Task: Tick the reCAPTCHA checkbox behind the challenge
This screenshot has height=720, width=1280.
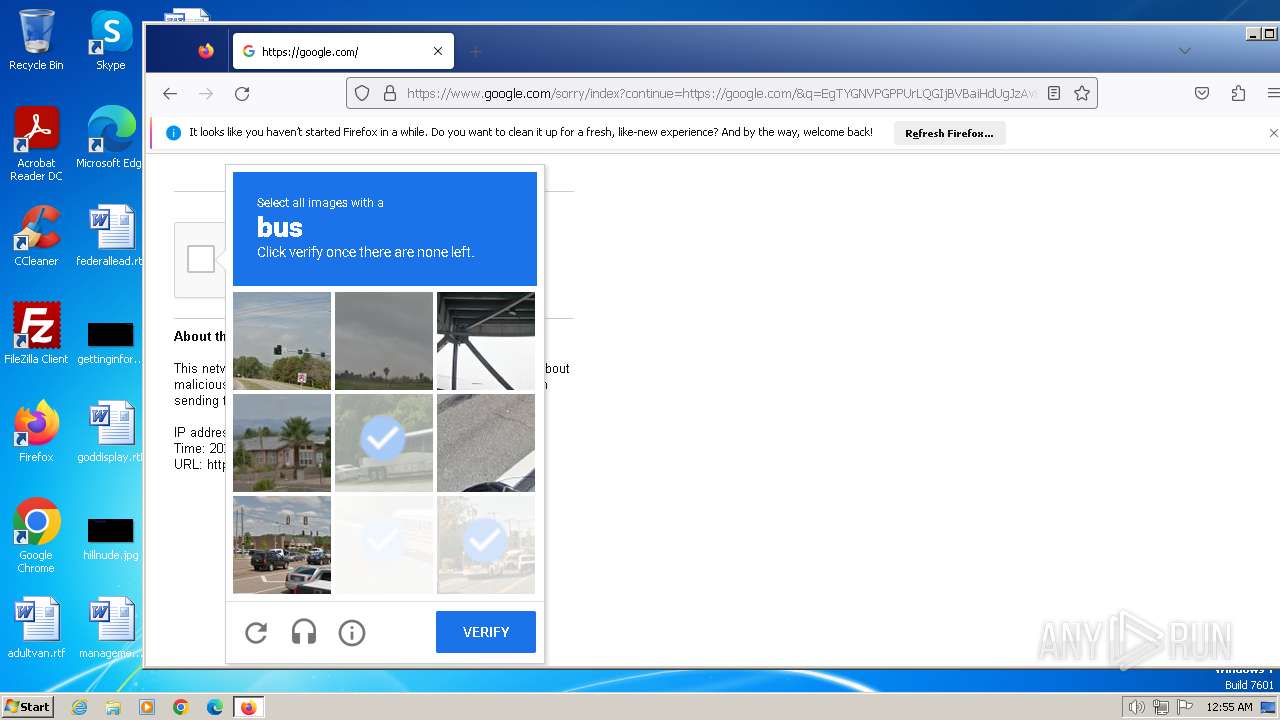Action: (x=201, y=259)
